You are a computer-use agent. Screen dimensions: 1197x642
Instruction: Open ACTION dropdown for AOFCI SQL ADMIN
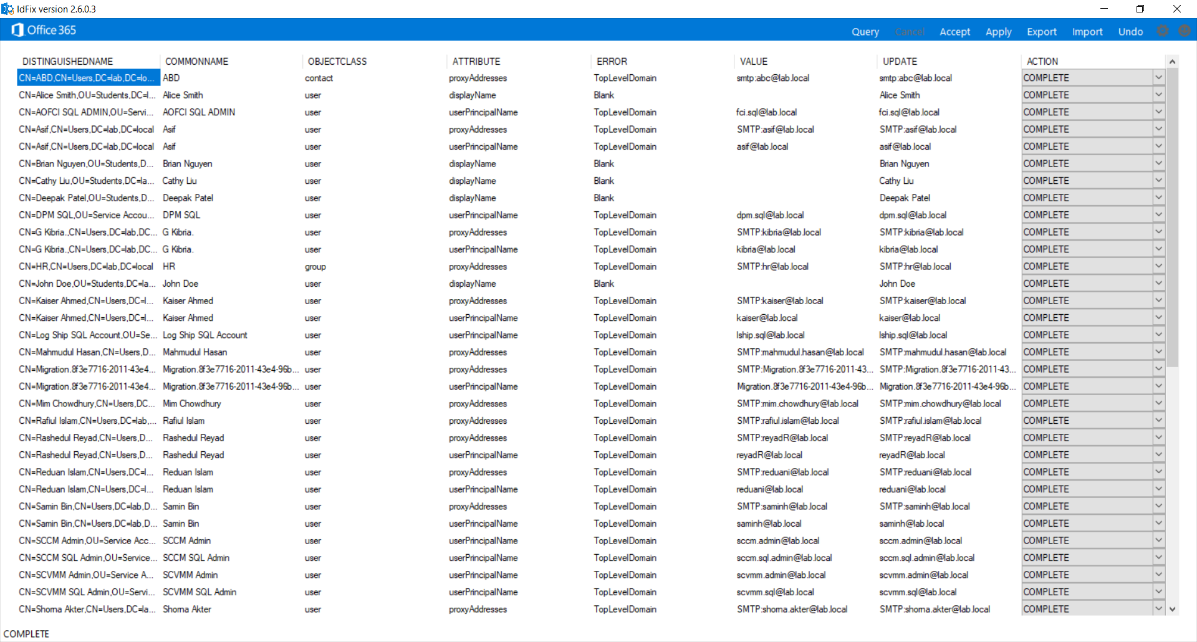tap(1158, 112)
